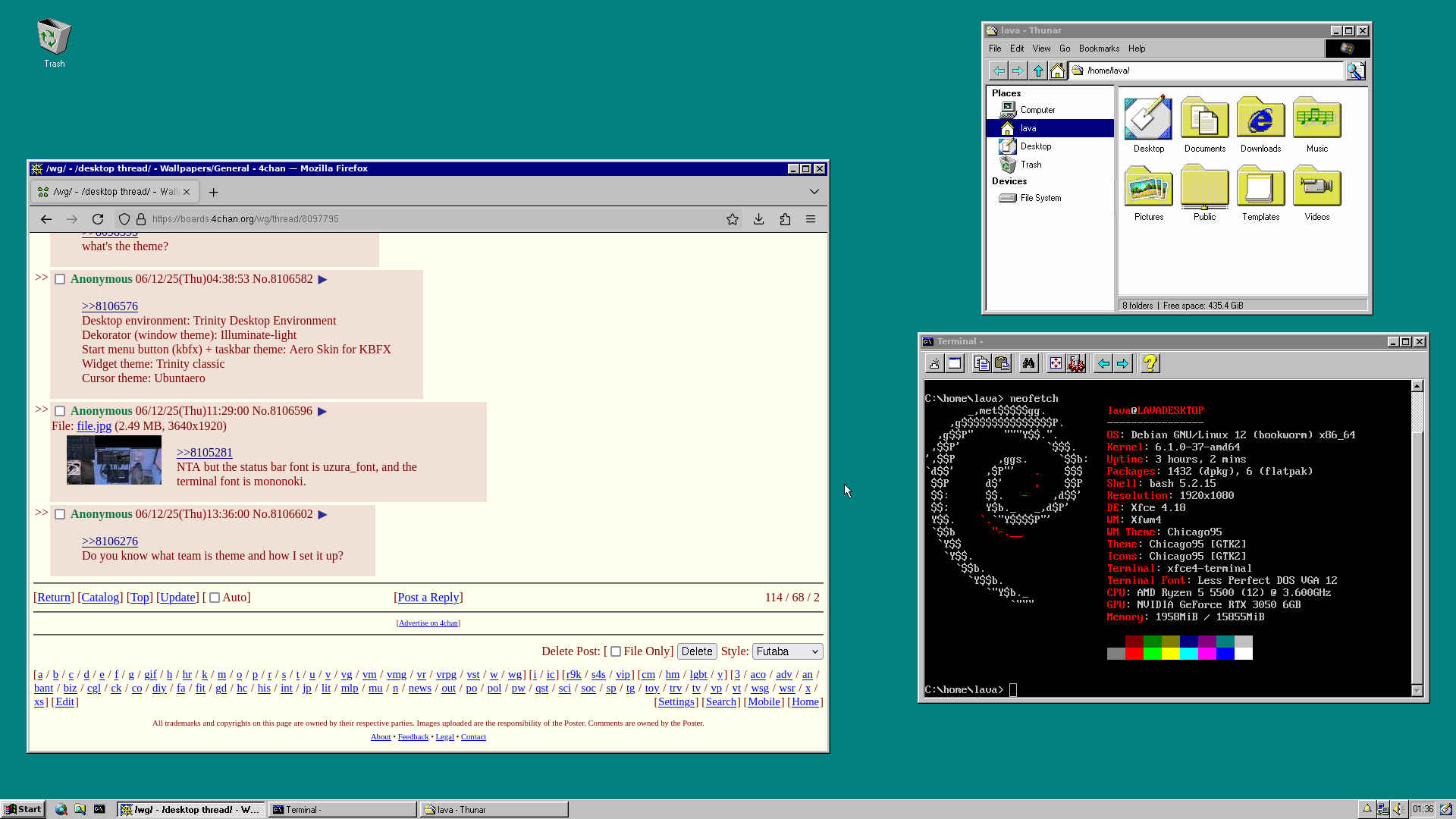This screenshot has height=819, width=1456.
Task: Go to parent folder in Thunar
Action: [1038, 71]
